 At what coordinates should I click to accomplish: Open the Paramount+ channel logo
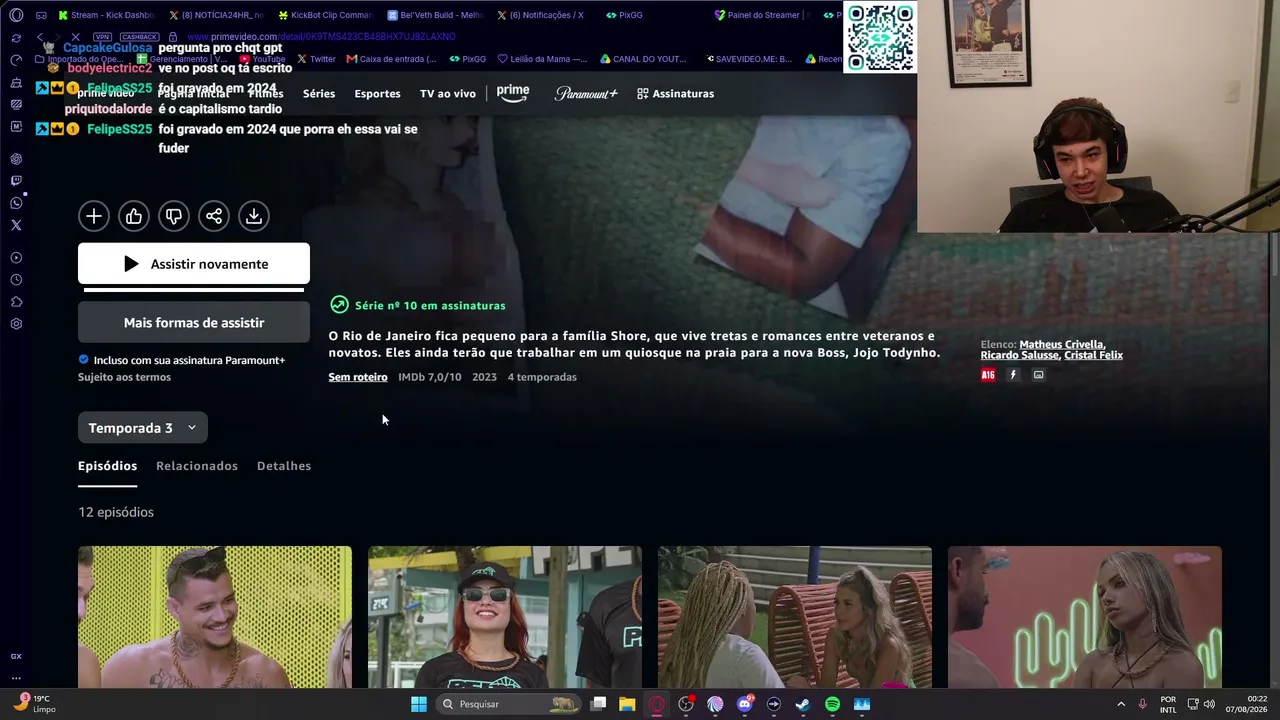[586, 94]
